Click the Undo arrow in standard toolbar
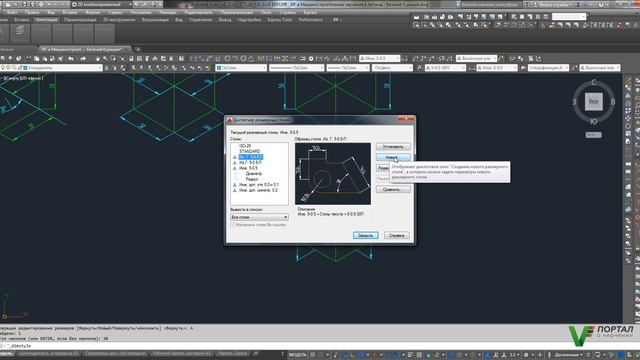The width and height of the screenshot is (640, 360). click(x=71, y=59)
